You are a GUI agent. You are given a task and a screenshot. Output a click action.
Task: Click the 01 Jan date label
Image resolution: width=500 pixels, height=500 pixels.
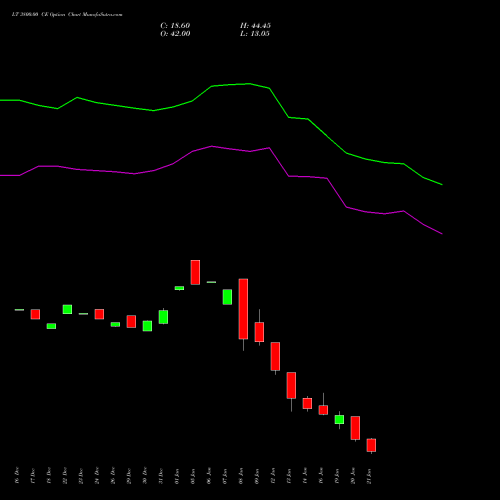(x=177, y=476)
